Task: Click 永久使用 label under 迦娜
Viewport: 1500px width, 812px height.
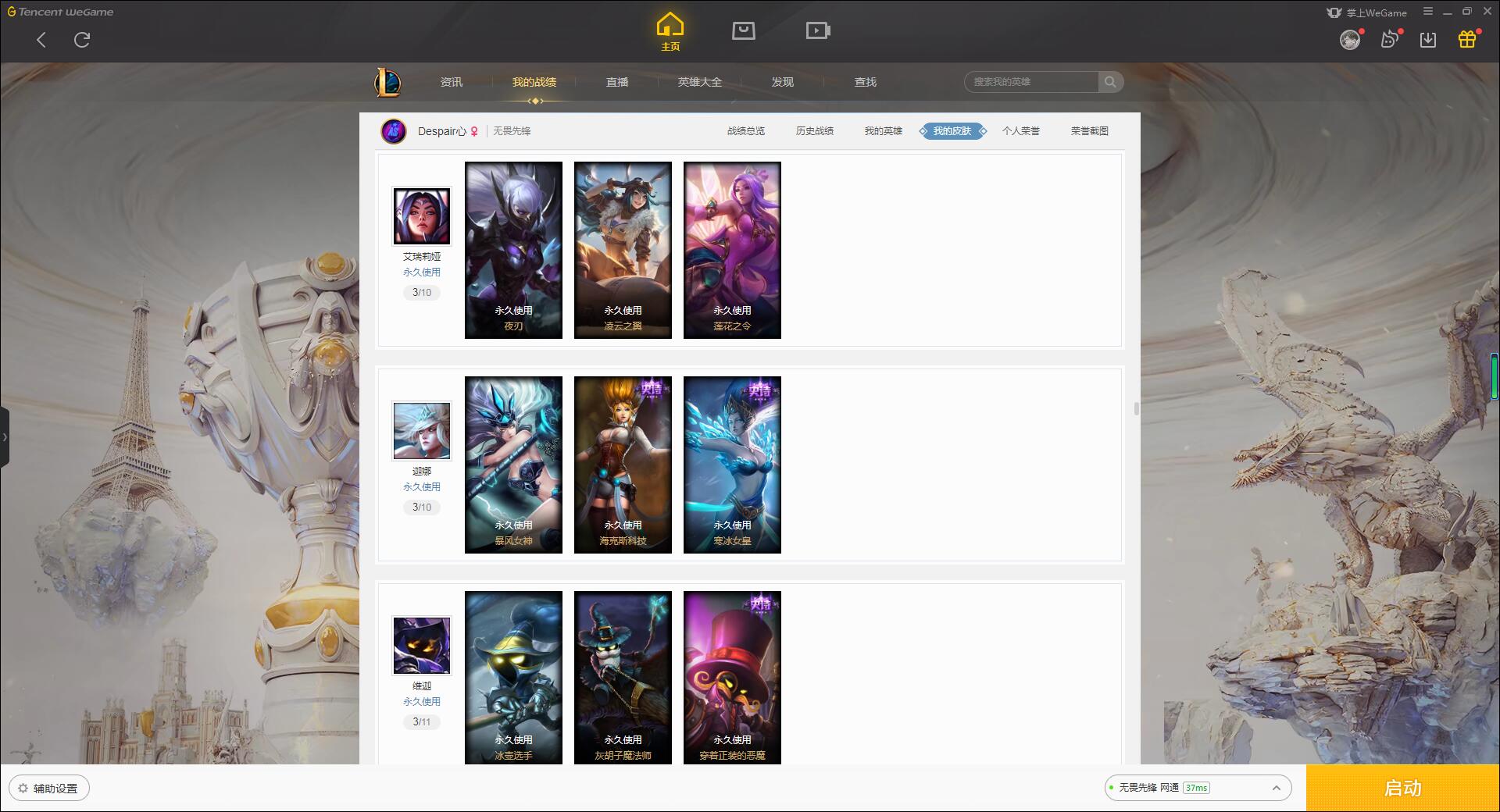Action: pos(422,487)
